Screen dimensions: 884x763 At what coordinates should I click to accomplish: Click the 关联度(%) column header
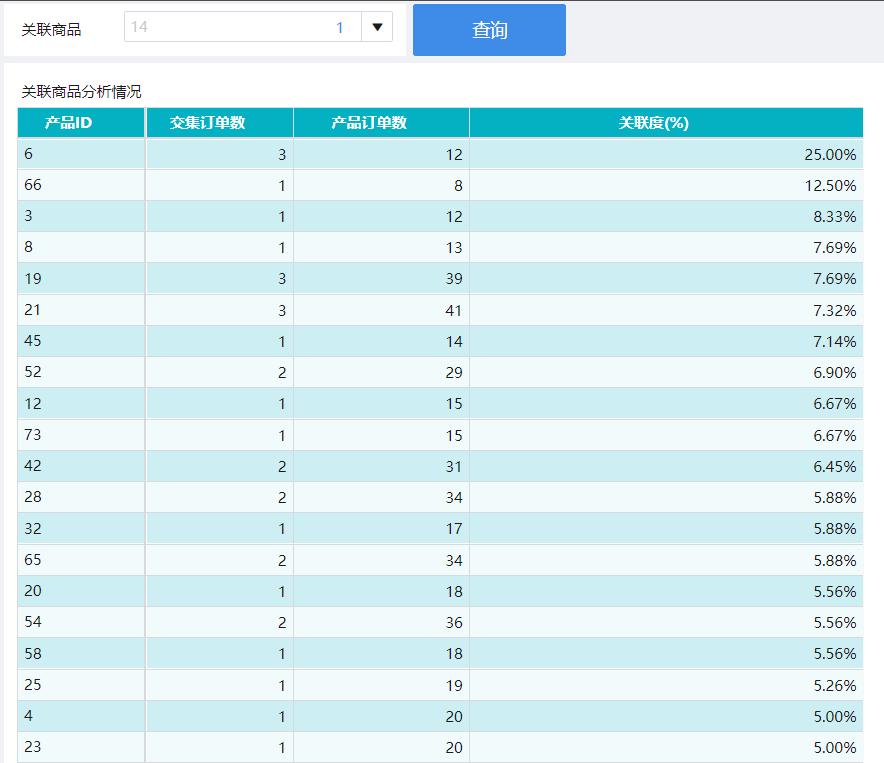(x=665, y=123)
